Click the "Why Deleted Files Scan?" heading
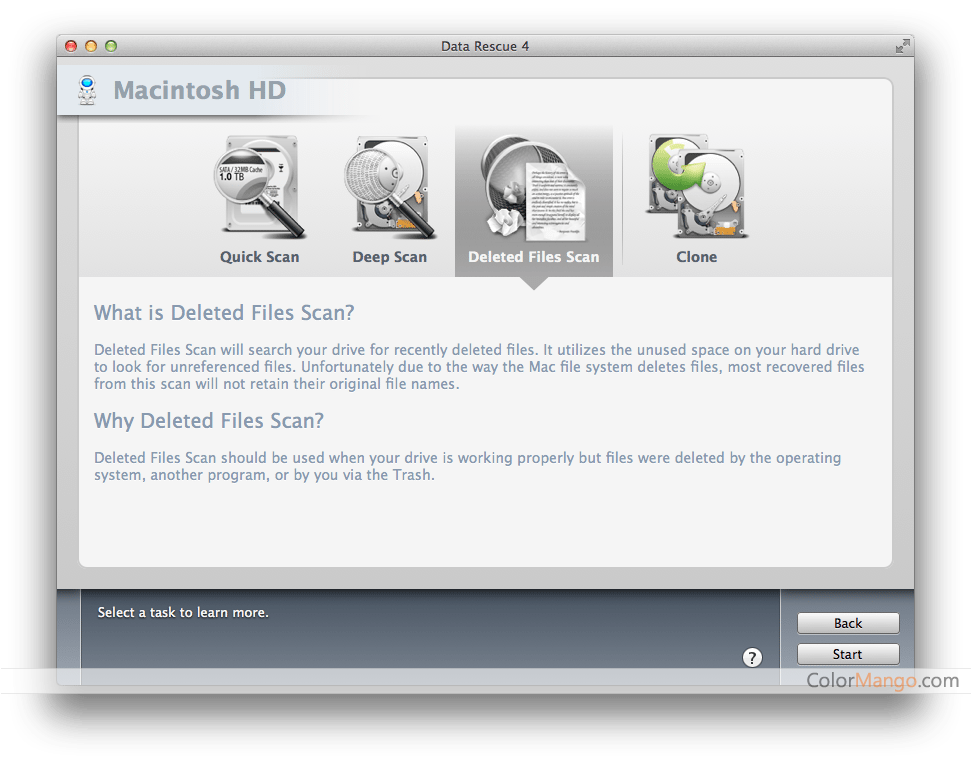The height and width of the screenshot is (764, 971). (209, 421)
